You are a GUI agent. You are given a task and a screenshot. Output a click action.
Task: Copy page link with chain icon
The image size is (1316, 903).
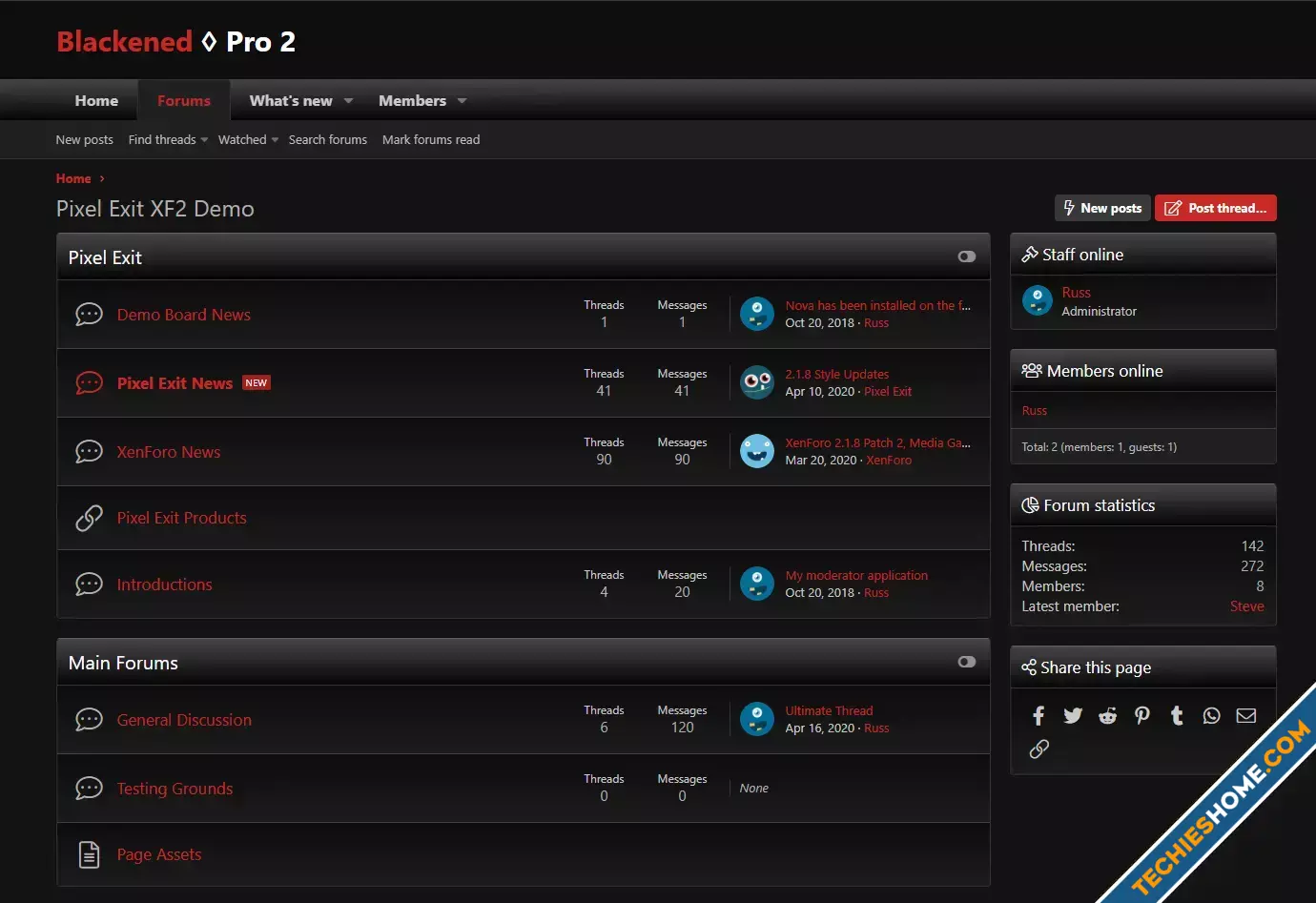[1038, 749]
